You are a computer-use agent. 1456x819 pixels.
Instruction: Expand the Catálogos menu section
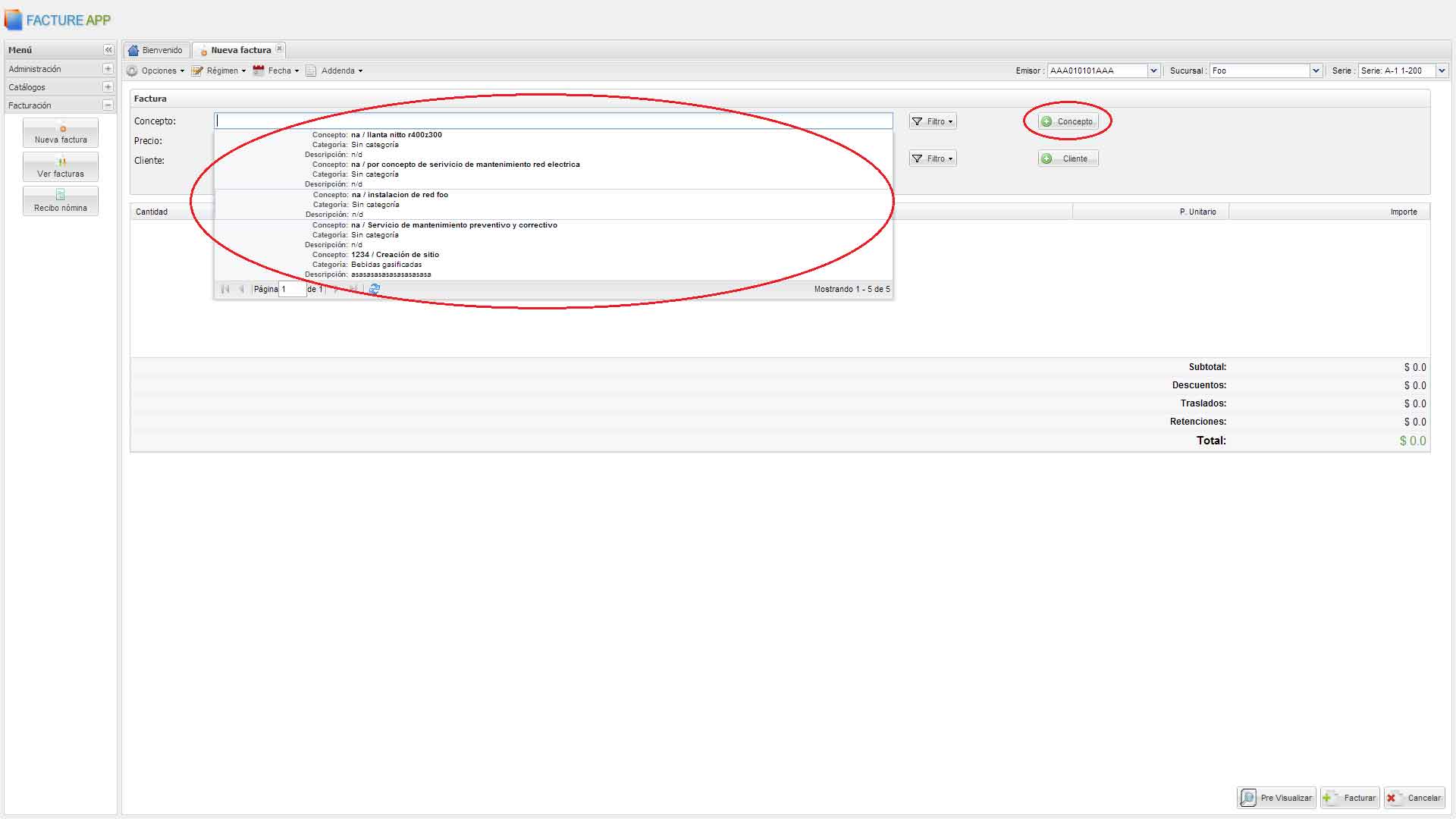click(x=108, y=87)
